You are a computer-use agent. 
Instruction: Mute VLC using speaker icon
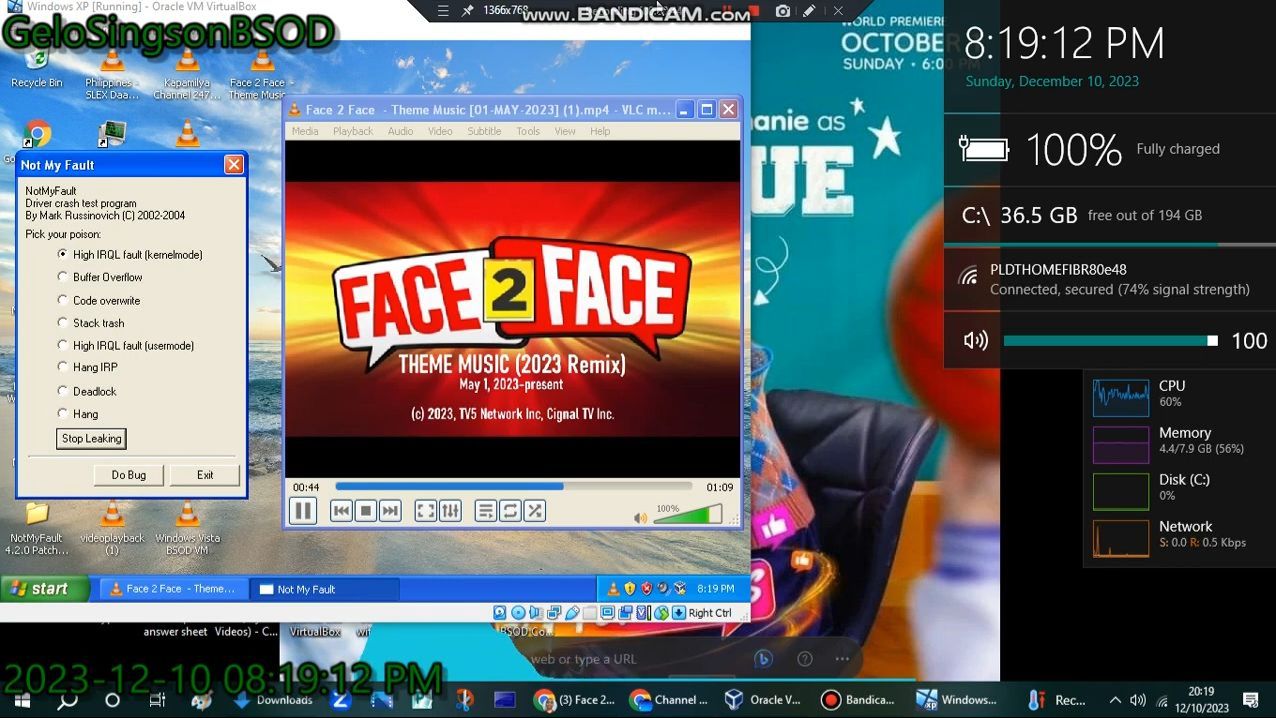[640, 517]
